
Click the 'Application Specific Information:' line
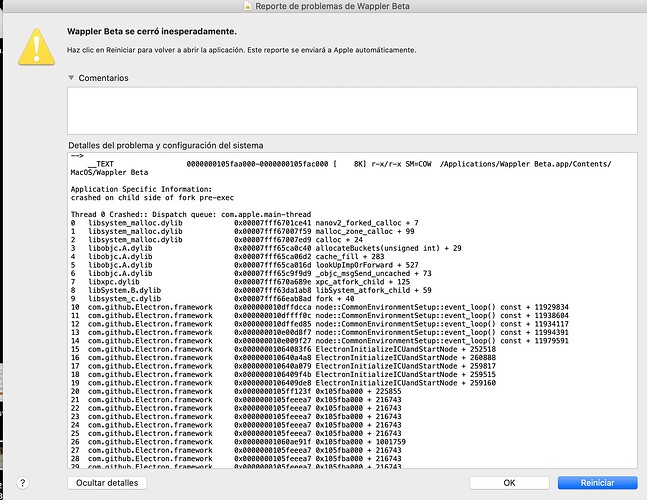pyautogui.click(x=141, y=188)
